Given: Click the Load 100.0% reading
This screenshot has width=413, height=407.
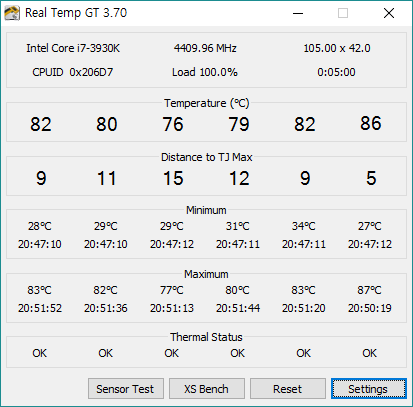Looking at the screenshot, I should pyautogui.click(x=205, y=72).
